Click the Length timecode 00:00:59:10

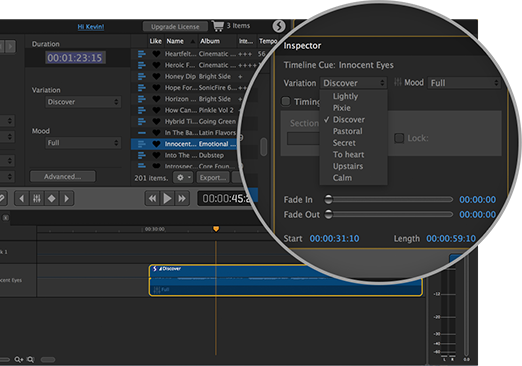(451, 239)
